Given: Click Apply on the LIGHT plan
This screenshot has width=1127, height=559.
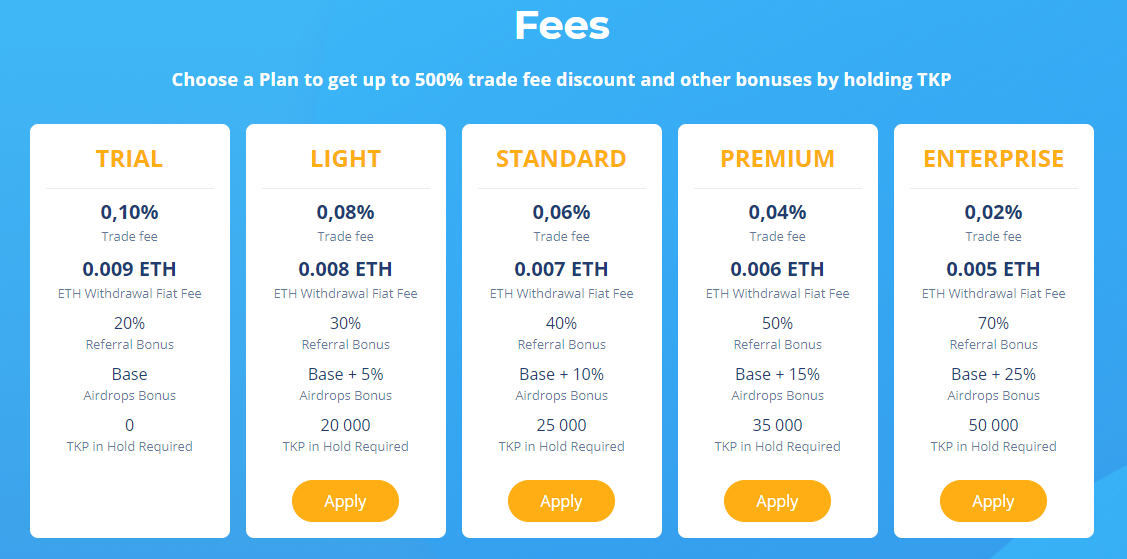Looking at the screenshot, I should [x=345, y=501].
